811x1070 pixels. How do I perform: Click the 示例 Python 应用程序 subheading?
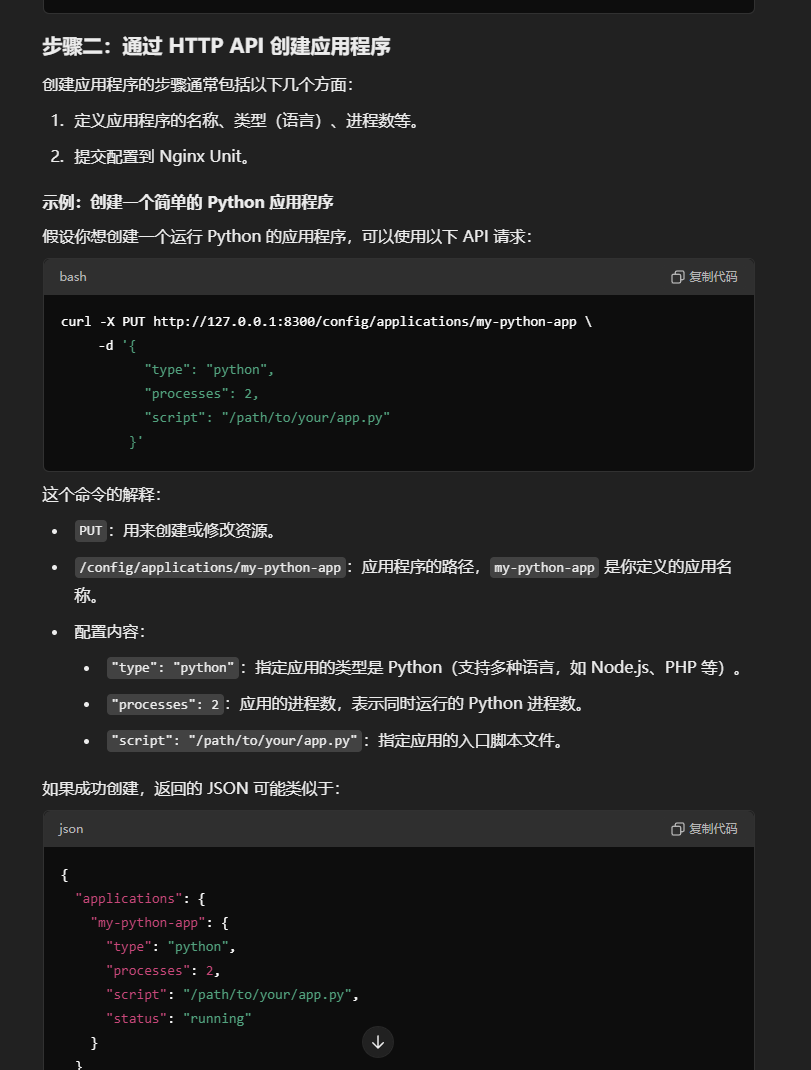188,202
